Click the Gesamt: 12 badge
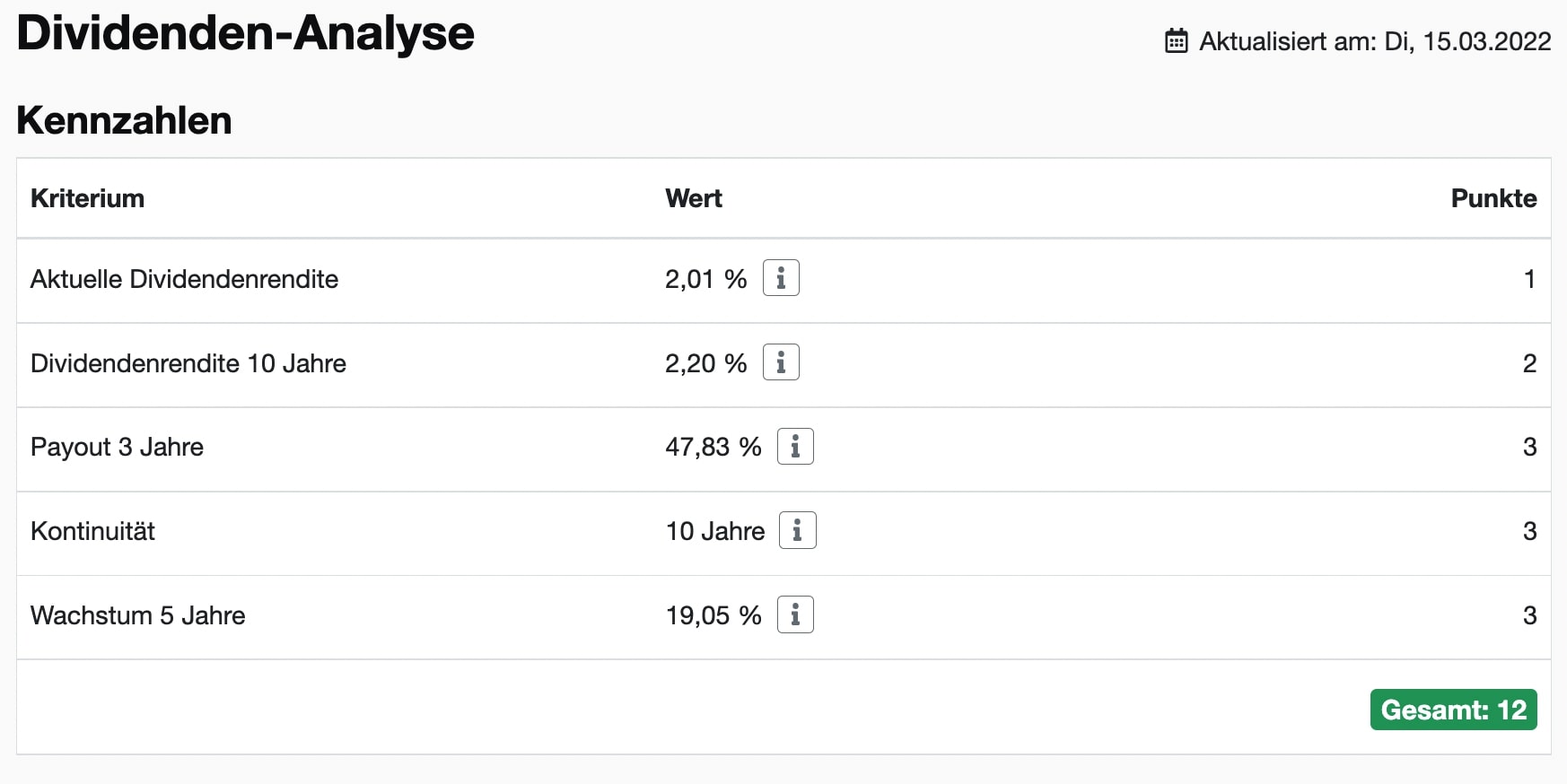The height and width of the screenshot is (784, 1567). (1454, 710)
